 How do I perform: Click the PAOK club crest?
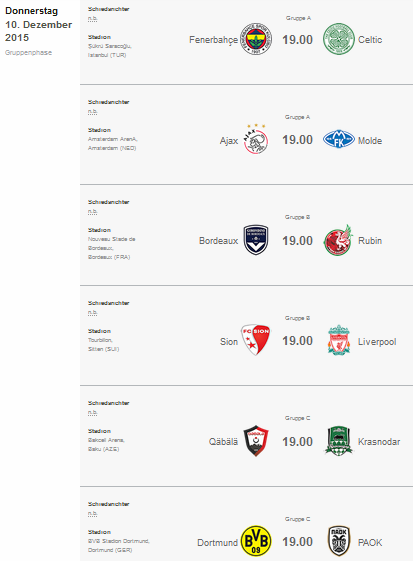pos(339,541)
